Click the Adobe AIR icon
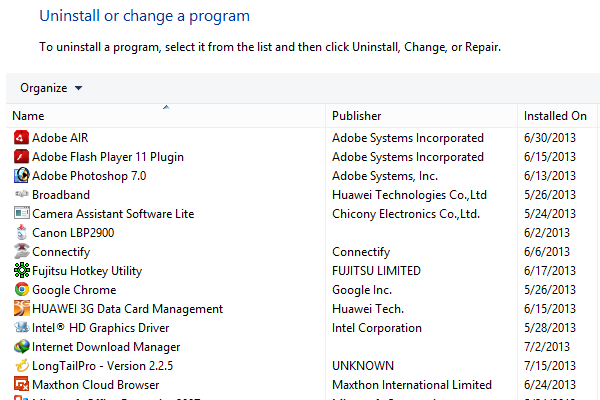 point(21,137)
